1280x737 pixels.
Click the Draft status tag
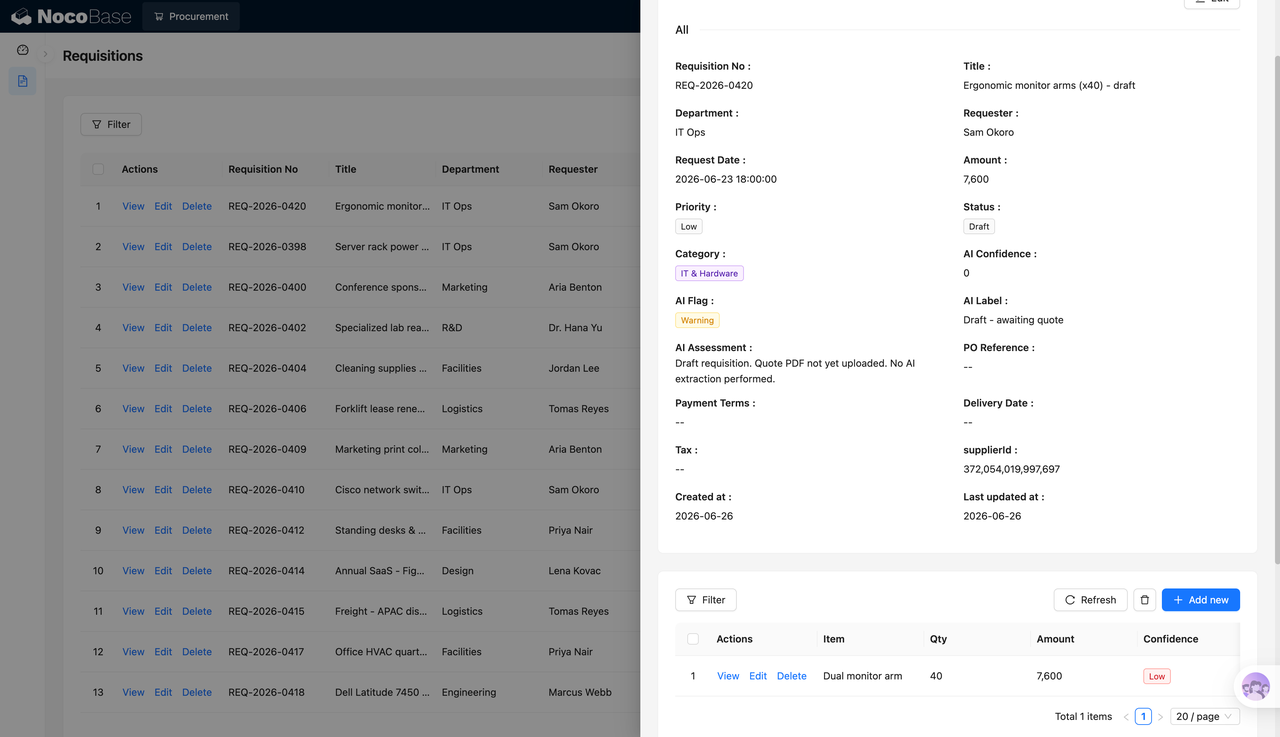pos(979,227)
